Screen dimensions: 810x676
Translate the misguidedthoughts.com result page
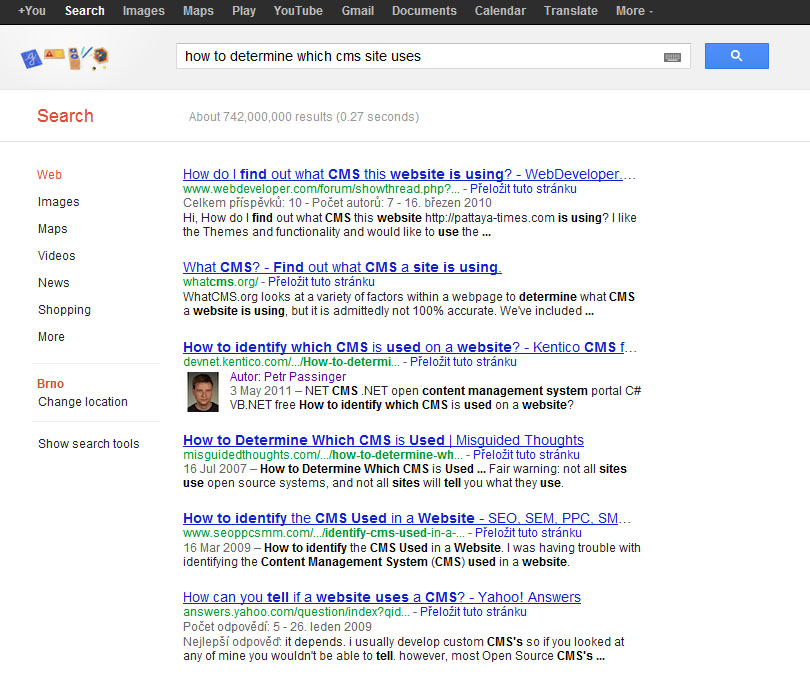click(x=526, y=455)
